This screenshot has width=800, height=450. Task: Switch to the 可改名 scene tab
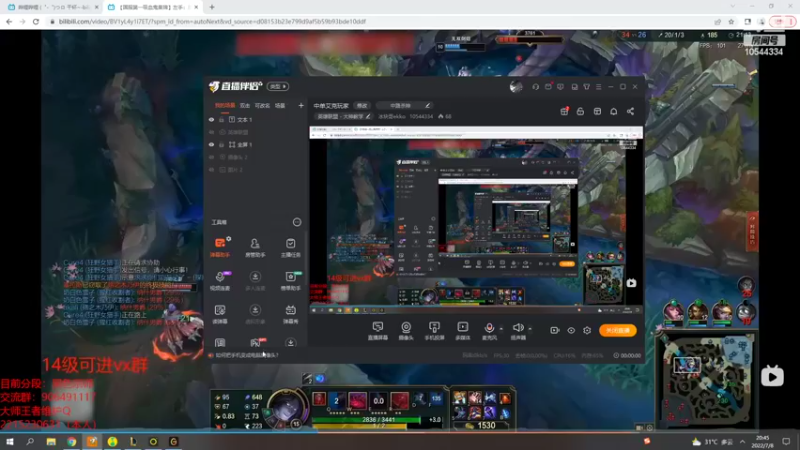tap(262, 106)
